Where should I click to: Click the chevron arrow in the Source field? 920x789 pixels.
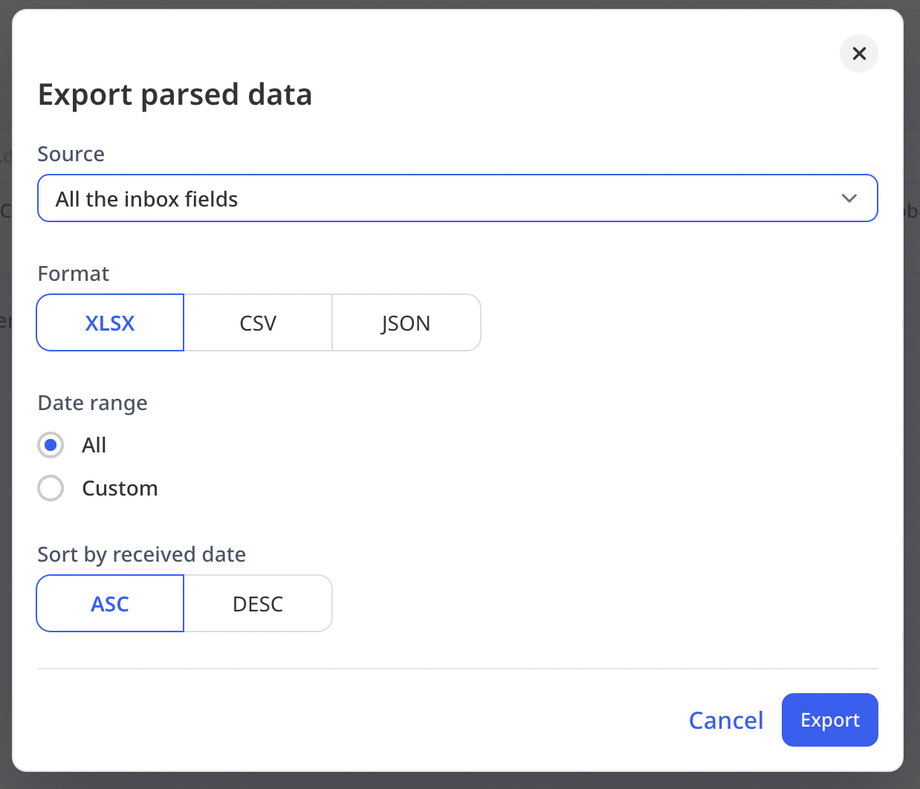coord(849,198)
